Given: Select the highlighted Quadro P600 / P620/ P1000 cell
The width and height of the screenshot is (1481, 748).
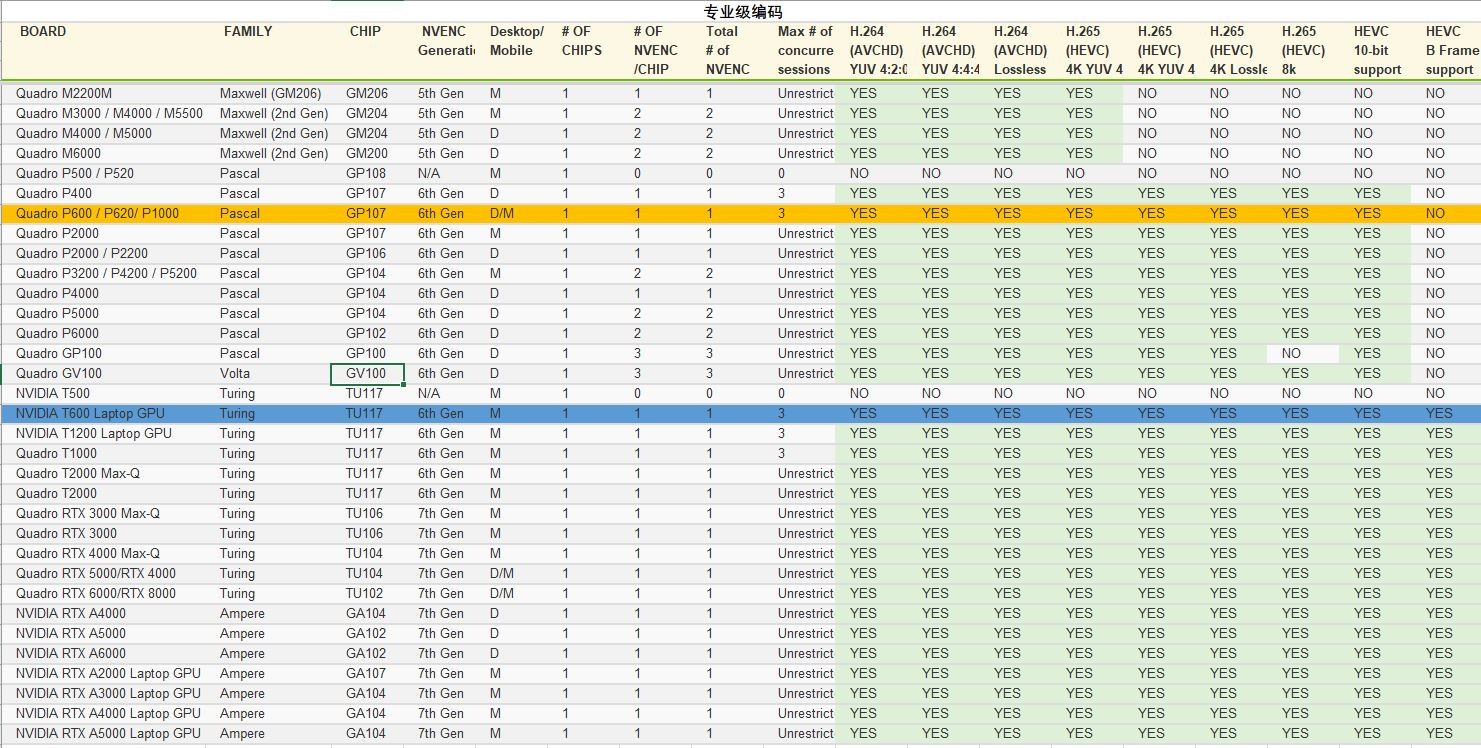Looking at the screenshot, I should pos(103,213).
